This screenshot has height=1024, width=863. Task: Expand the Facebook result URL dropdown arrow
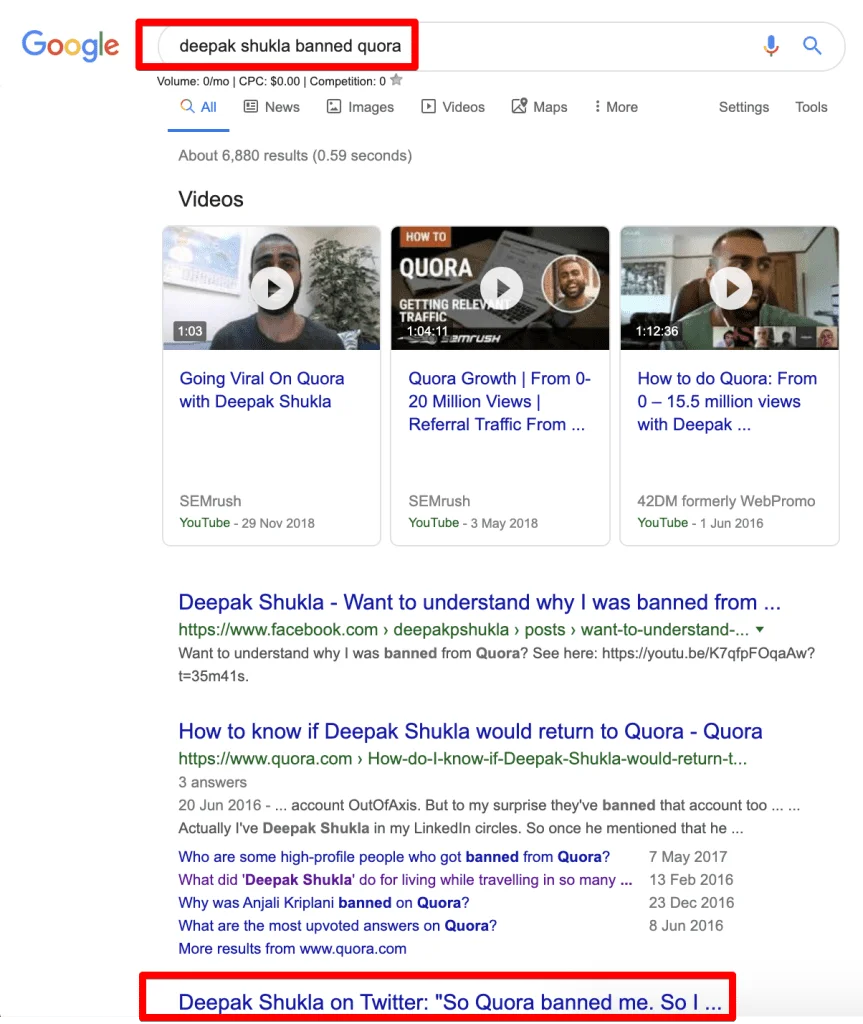click(760, 630)
